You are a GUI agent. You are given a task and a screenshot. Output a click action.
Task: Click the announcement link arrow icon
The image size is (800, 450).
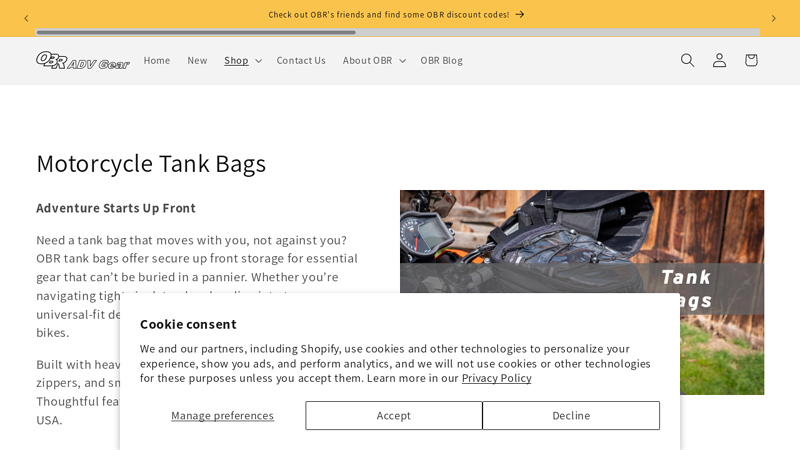[520, 14]
